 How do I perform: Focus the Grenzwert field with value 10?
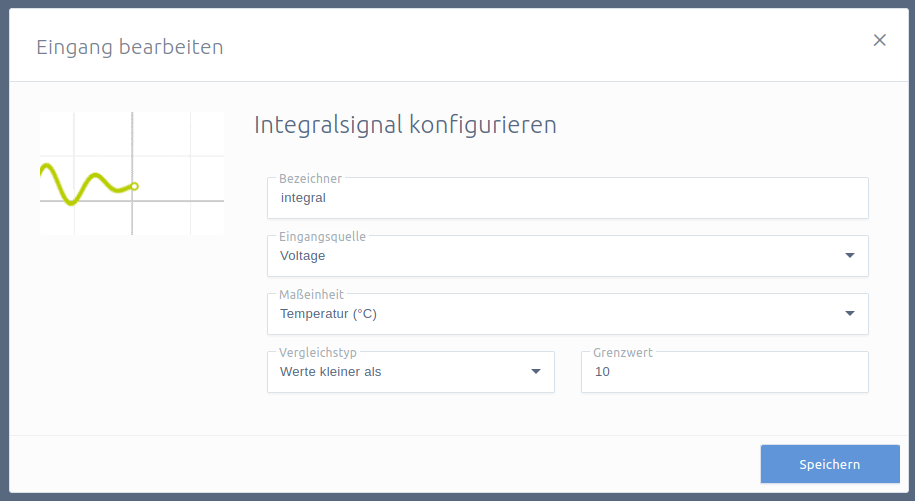(x=725, y=372)
